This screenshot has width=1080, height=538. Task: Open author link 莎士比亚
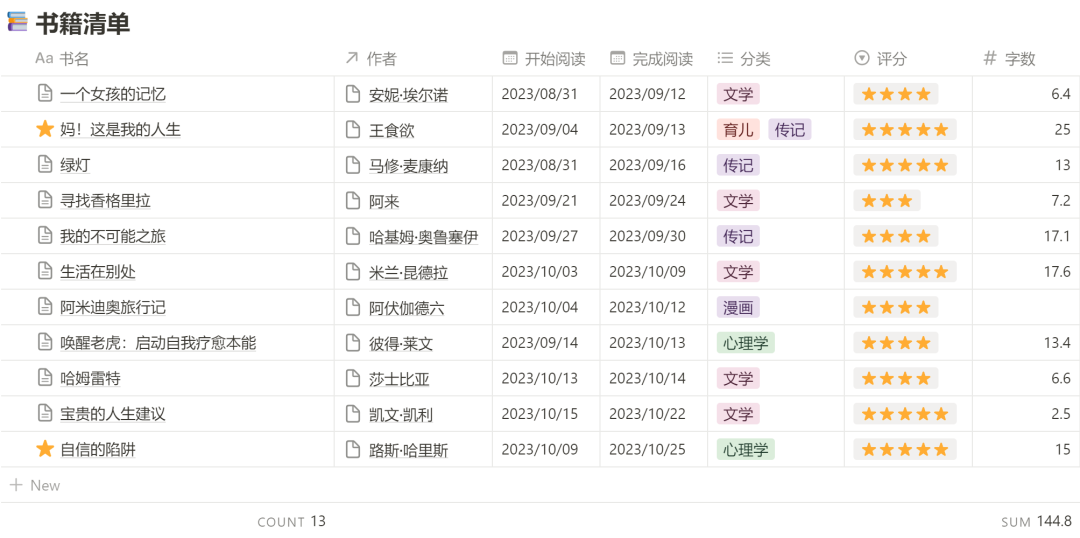point(399,379)
